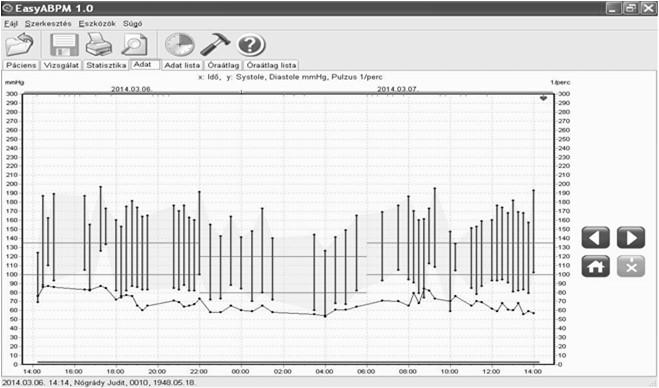Click the pie chart clock icon
Screen dimensions: 659x388
179,45
